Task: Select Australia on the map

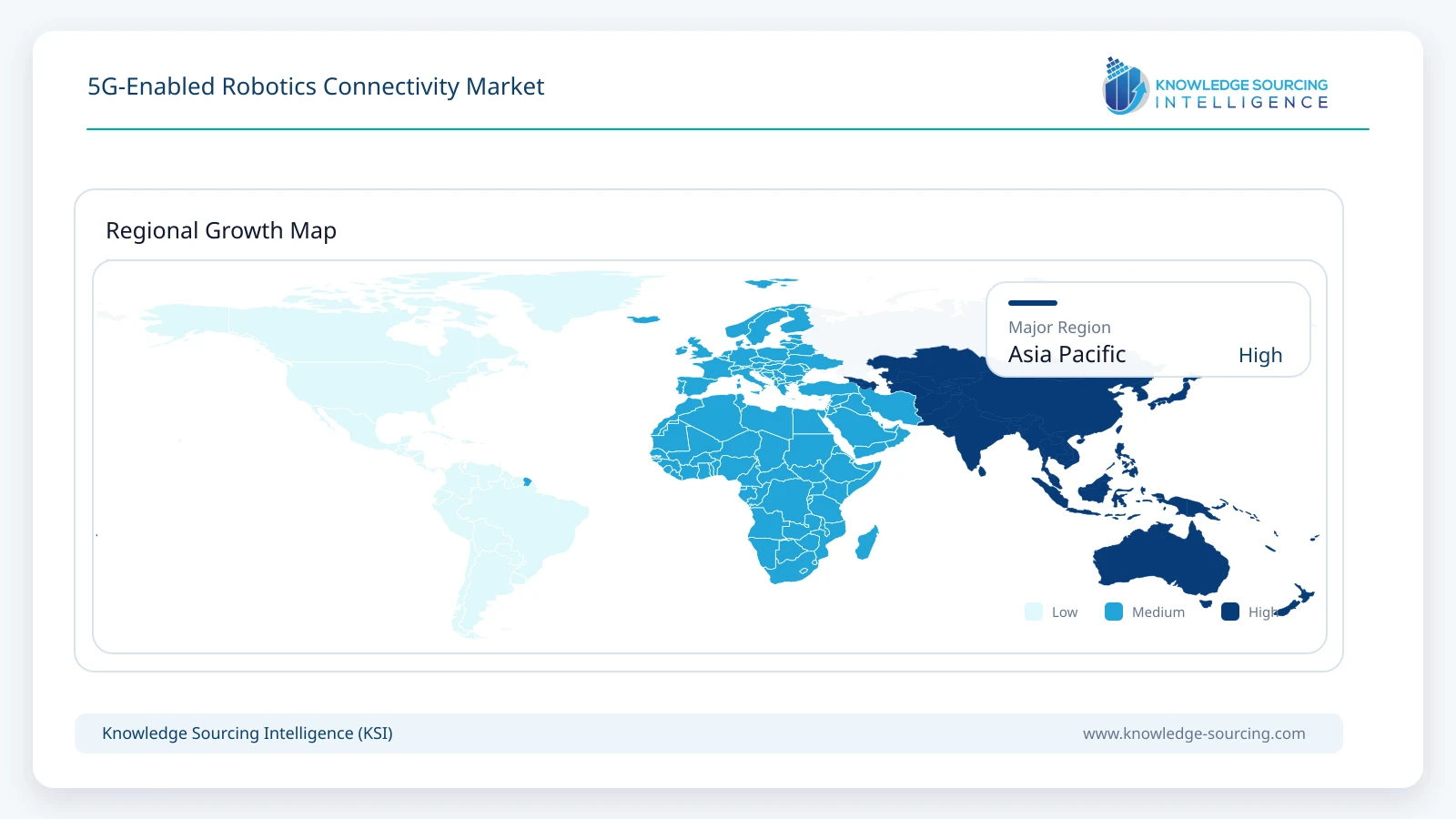Action: [1160, 558]
